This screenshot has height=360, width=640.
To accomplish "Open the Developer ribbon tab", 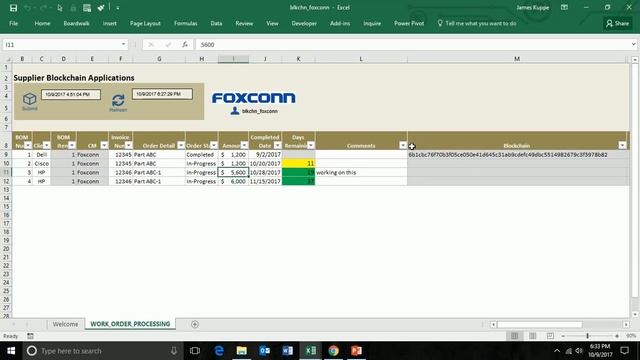I will 304,23.
